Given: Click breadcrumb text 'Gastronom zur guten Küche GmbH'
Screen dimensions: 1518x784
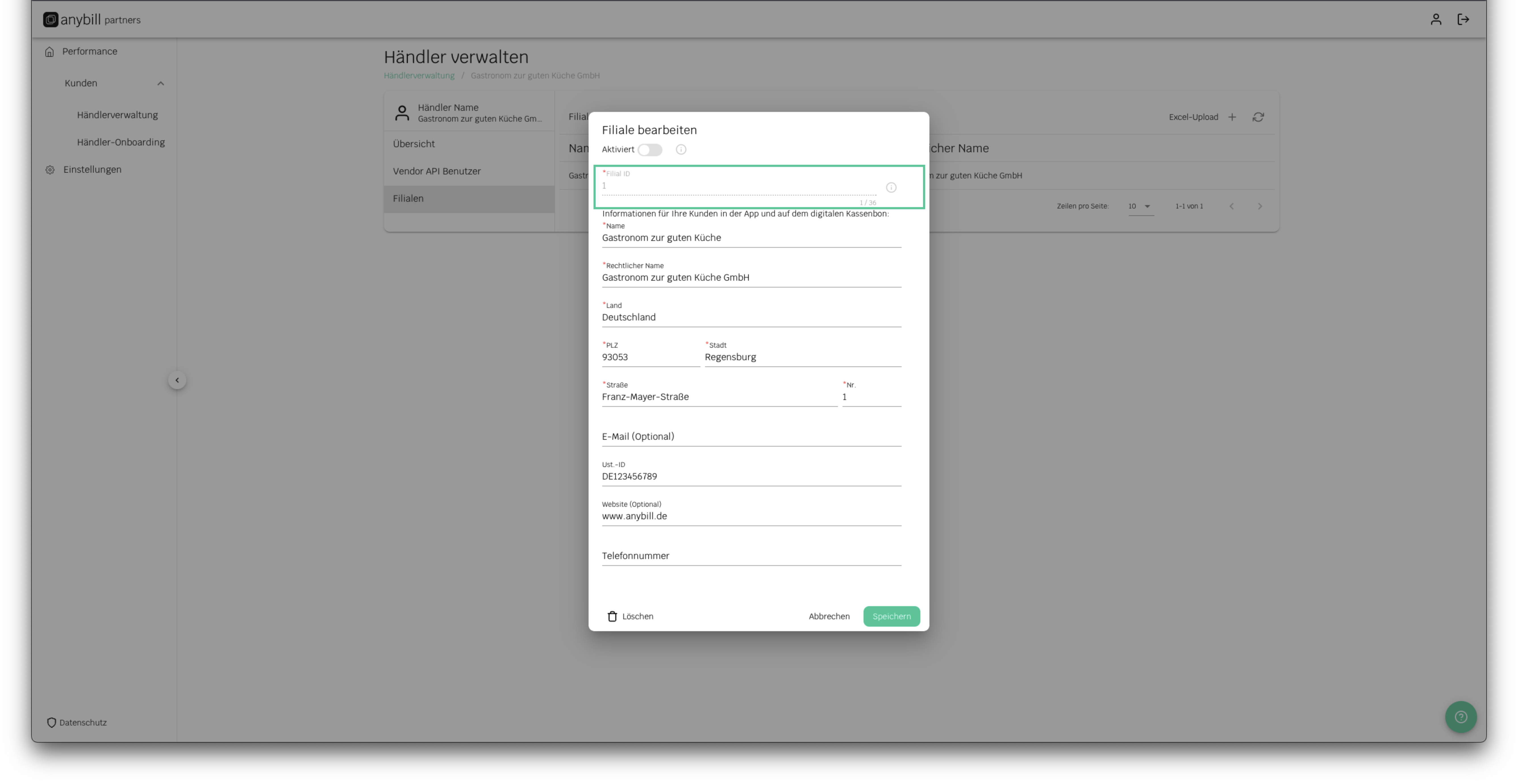Looking at the screenshot, I should (x=535, y=76).
